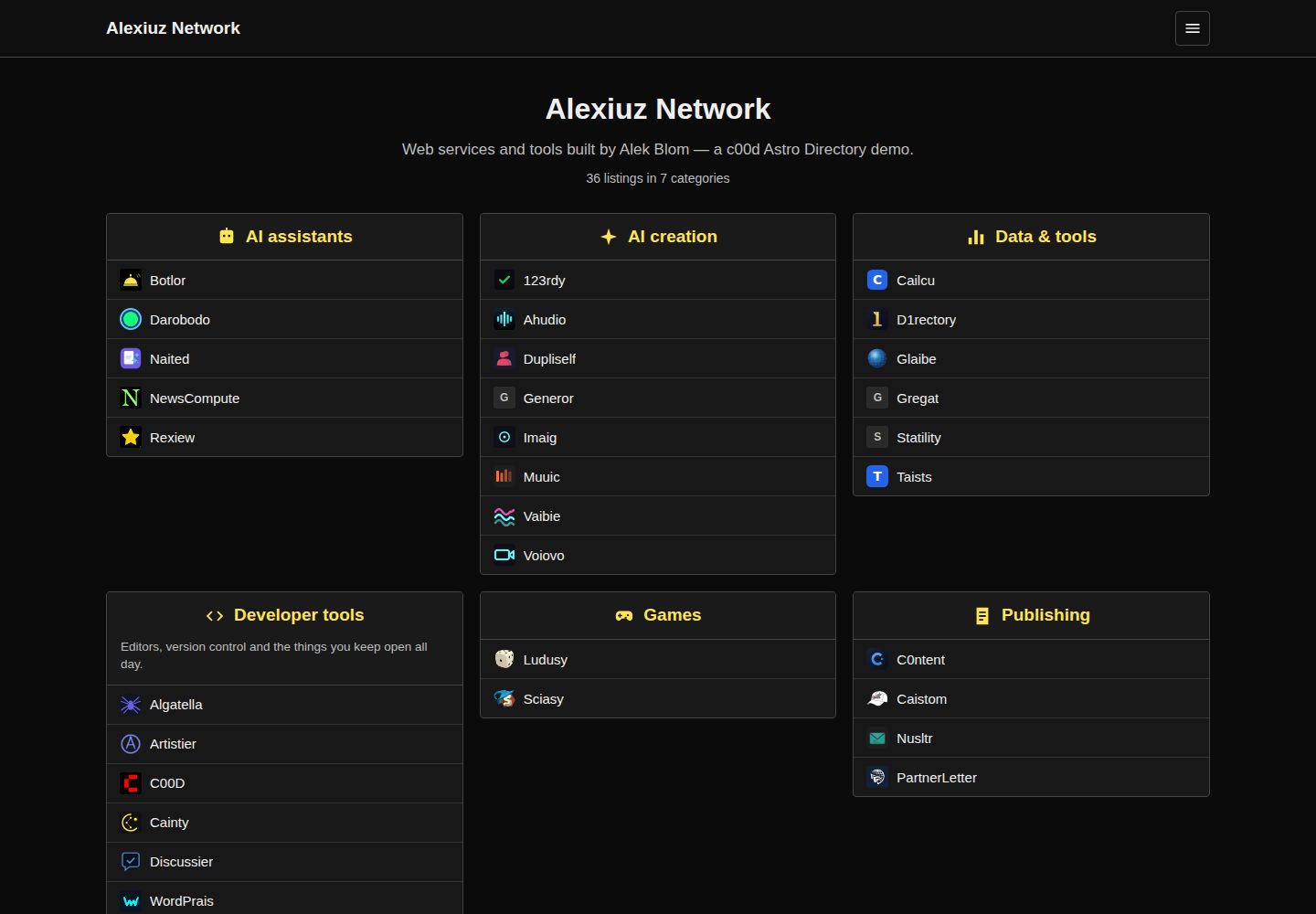The height and width of the screenshot is (914, 1316).
Task: Select the Caistom listing name
Action: tap(921, 699)
